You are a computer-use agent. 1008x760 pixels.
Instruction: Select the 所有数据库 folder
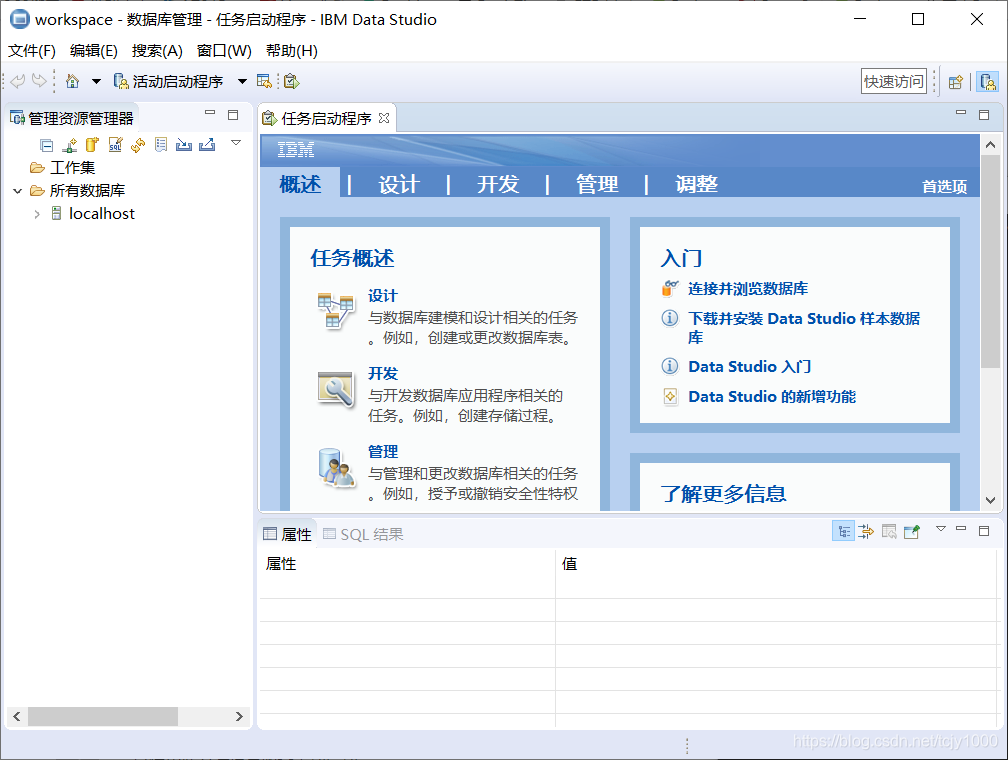(87, 191)
